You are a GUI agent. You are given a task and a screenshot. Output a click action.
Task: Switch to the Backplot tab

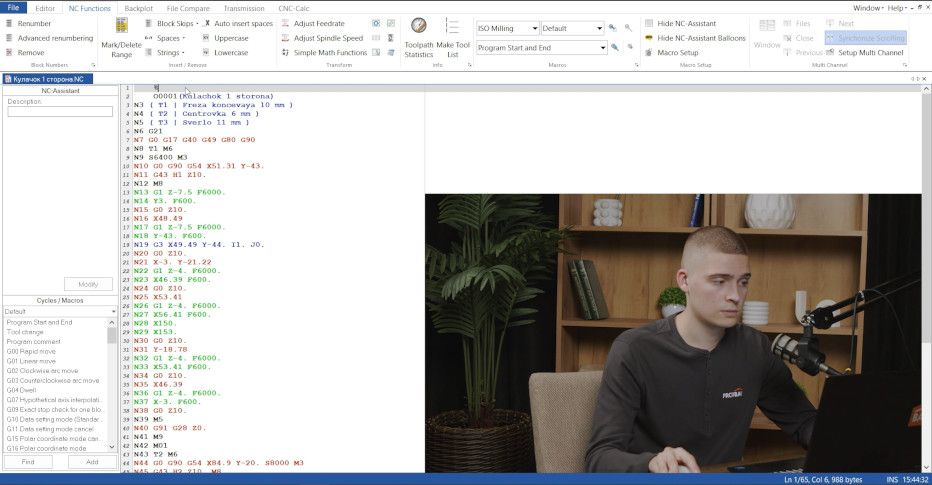tap(139, 8)
